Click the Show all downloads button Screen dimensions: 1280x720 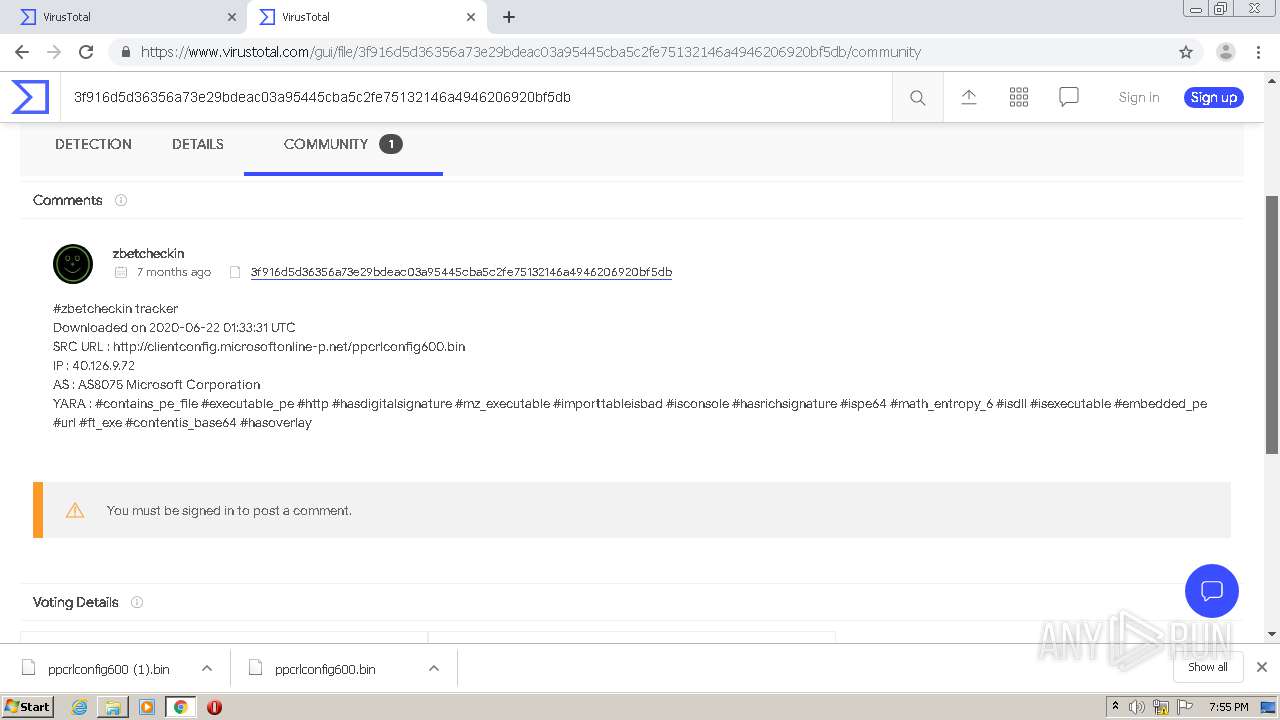click(x=1207, y=667)
